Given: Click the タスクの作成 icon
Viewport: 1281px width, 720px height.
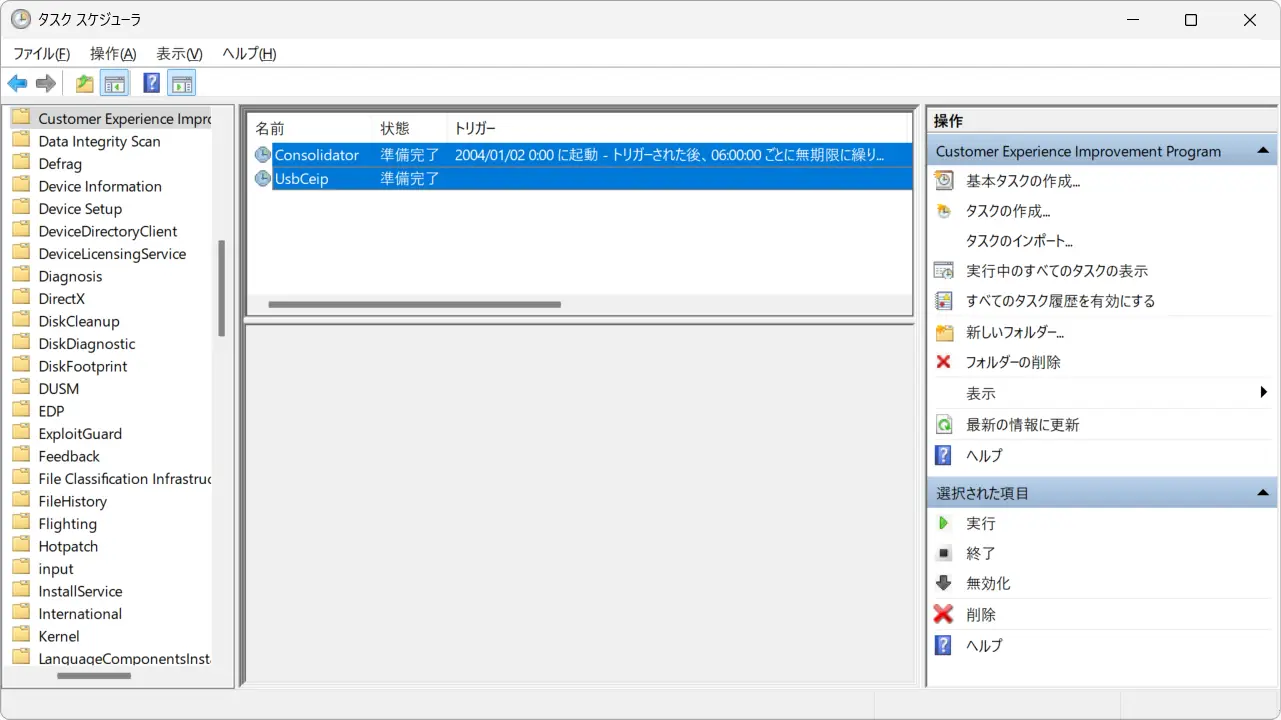Looking at the screenshot, I should (x=944, y=211).
